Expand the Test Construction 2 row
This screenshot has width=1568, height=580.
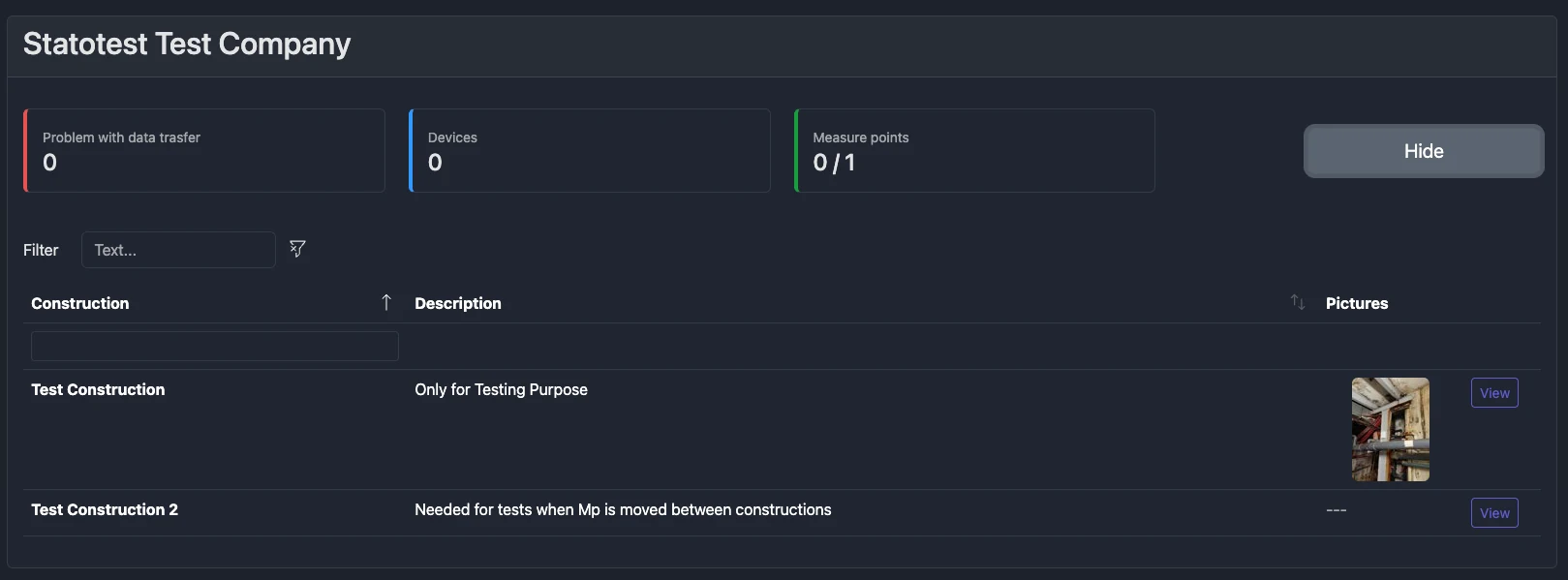tap(104, 509)
